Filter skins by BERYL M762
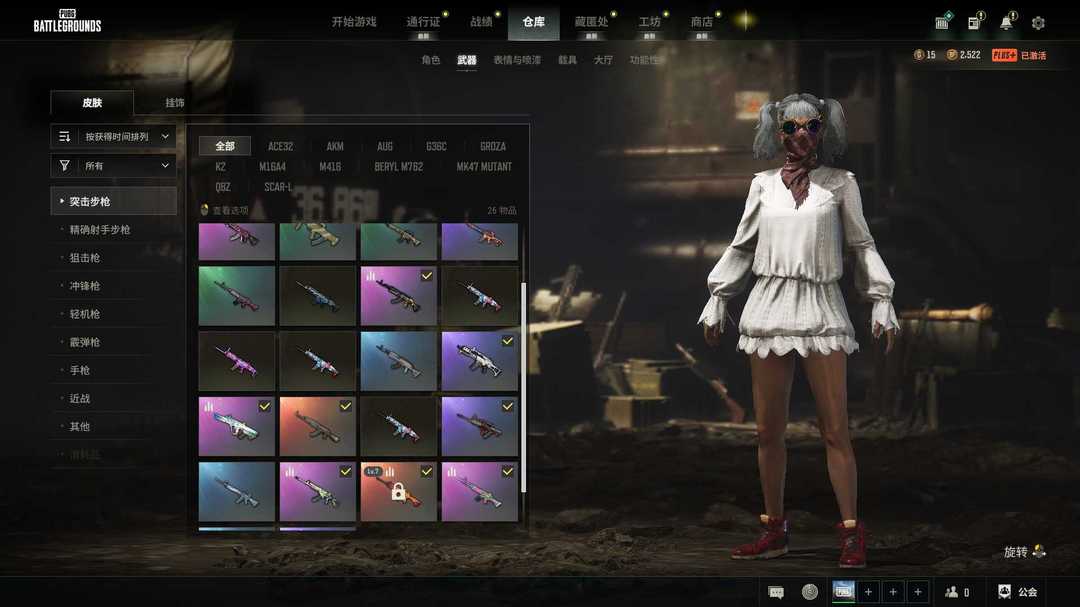The image size is (1080, 607). [x=399, y=167]
